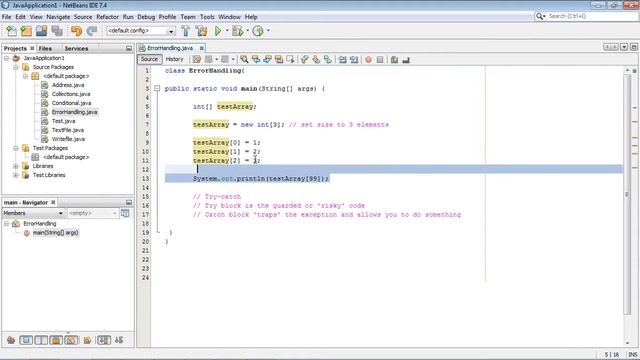Select the Source view button
Viewport: 640px width, 360px height.
point(149,59)
